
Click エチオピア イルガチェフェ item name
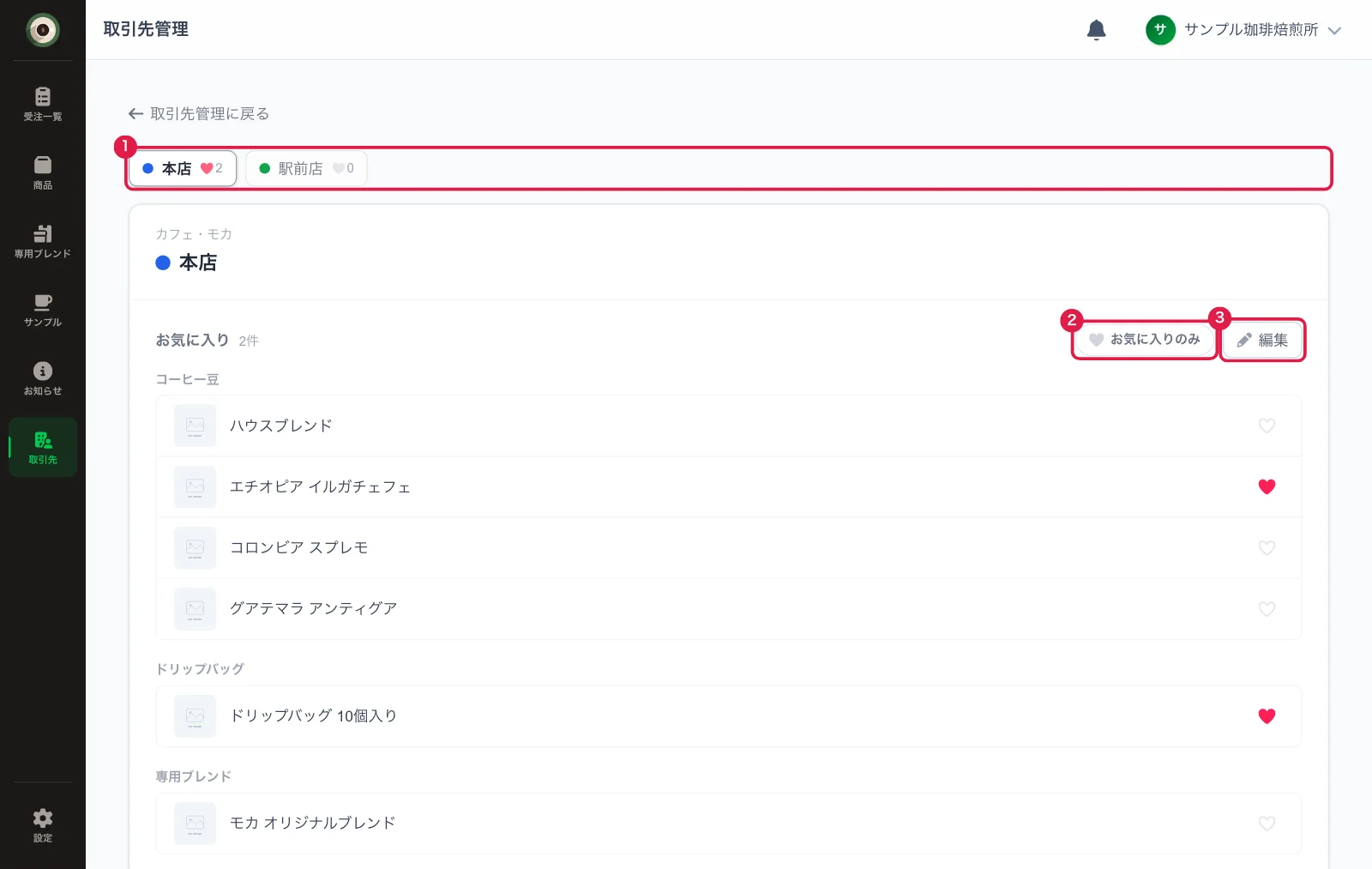pos(320,486)
